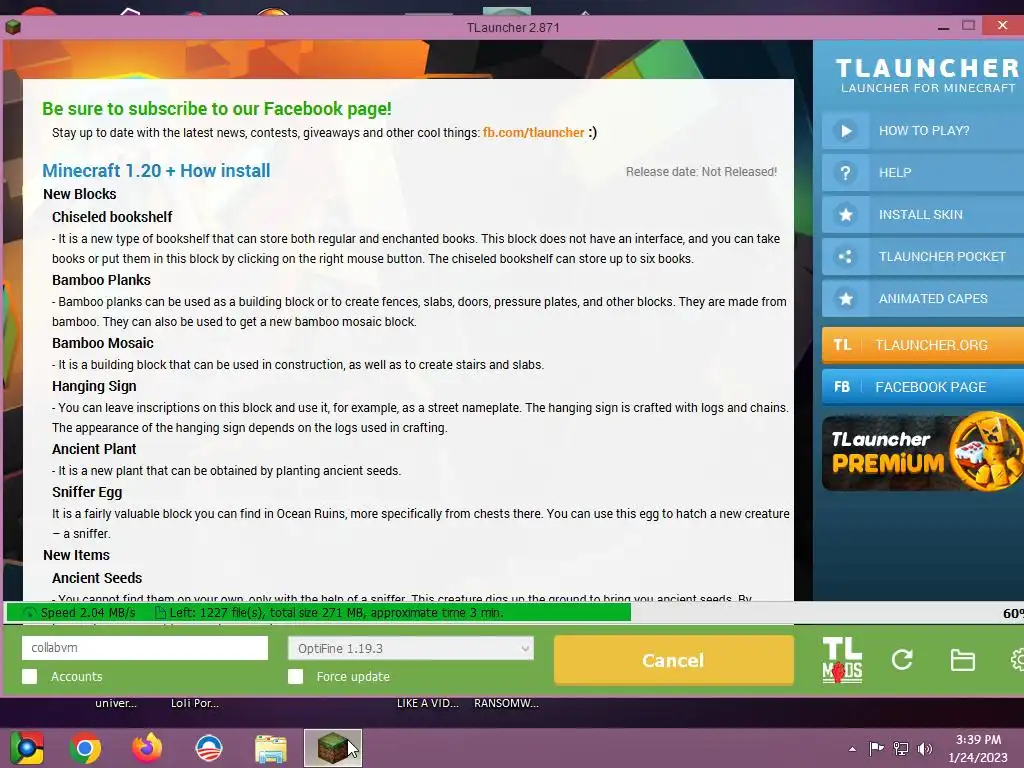Click the 'LIKE A VID...' desktop icon label
Screen dimensions: 1024x768
428,703
